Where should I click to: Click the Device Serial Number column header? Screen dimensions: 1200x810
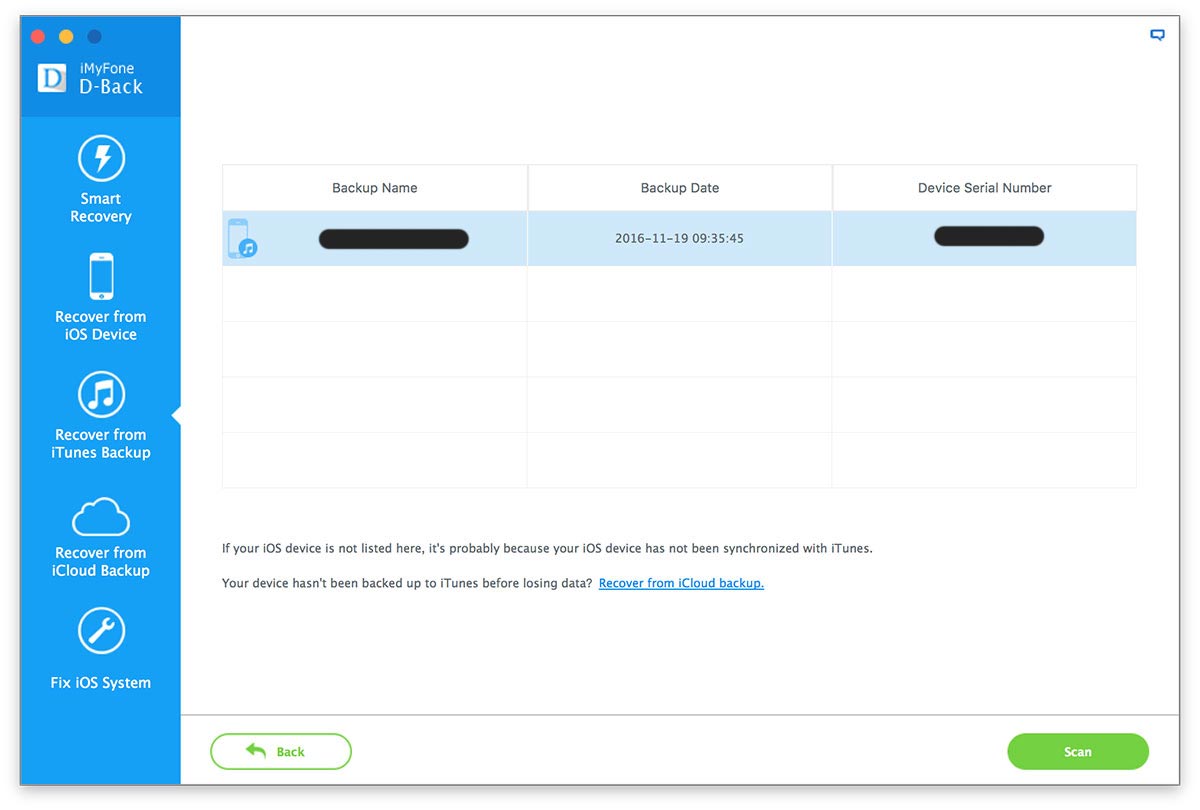tap(984, 188)
